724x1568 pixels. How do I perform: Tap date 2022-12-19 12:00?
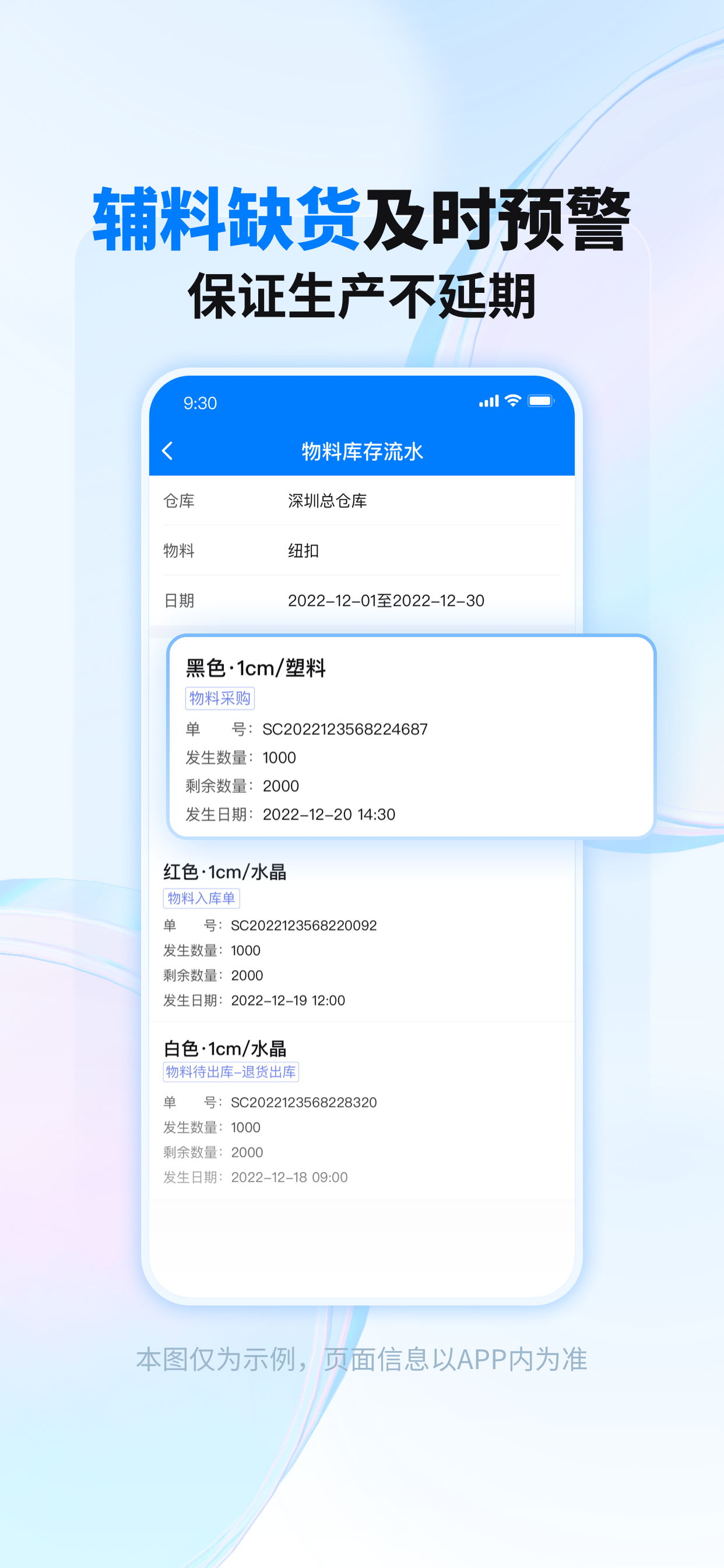click(288, 1000)
